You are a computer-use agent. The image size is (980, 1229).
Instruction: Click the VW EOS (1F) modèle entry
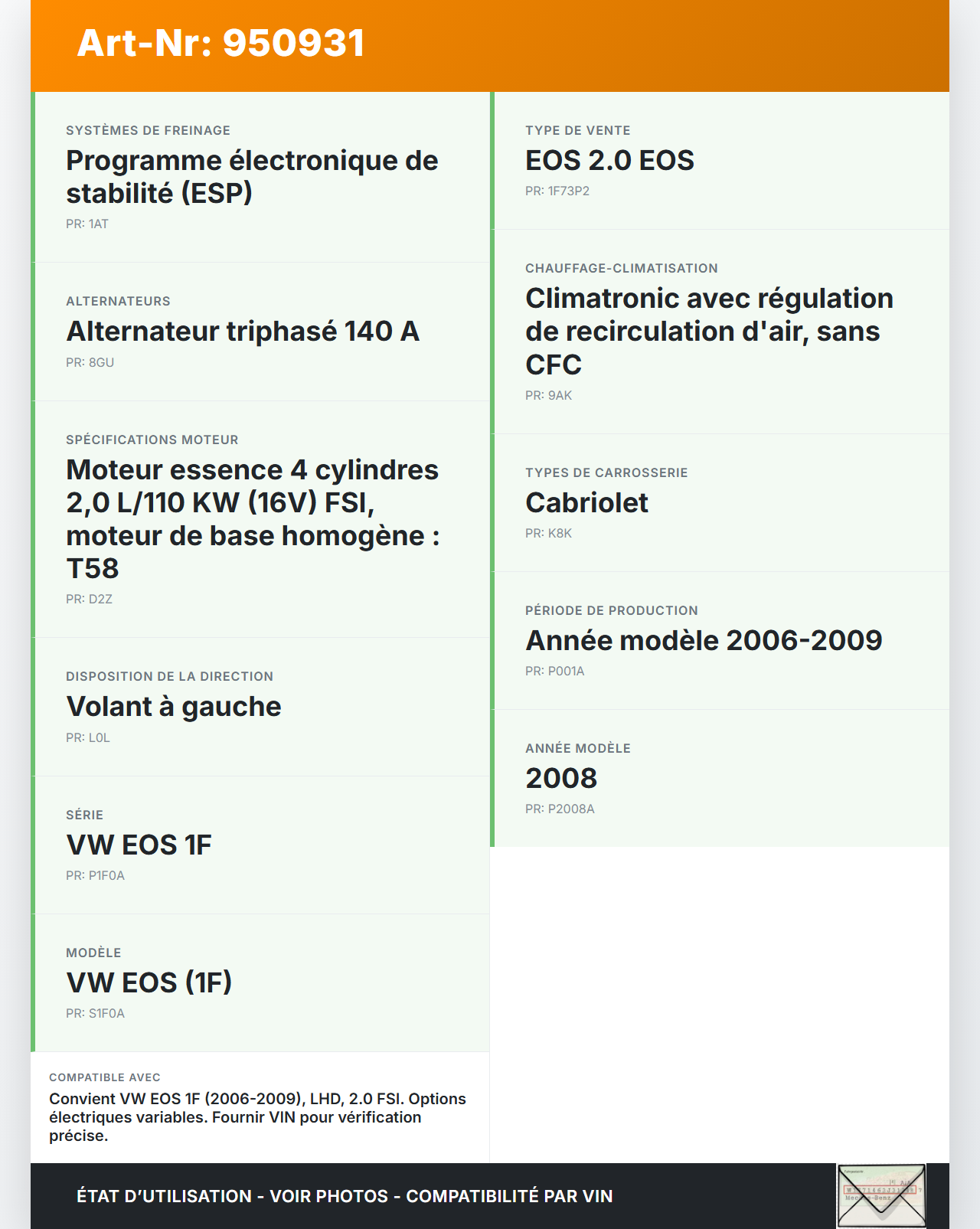tap(149, 983)
